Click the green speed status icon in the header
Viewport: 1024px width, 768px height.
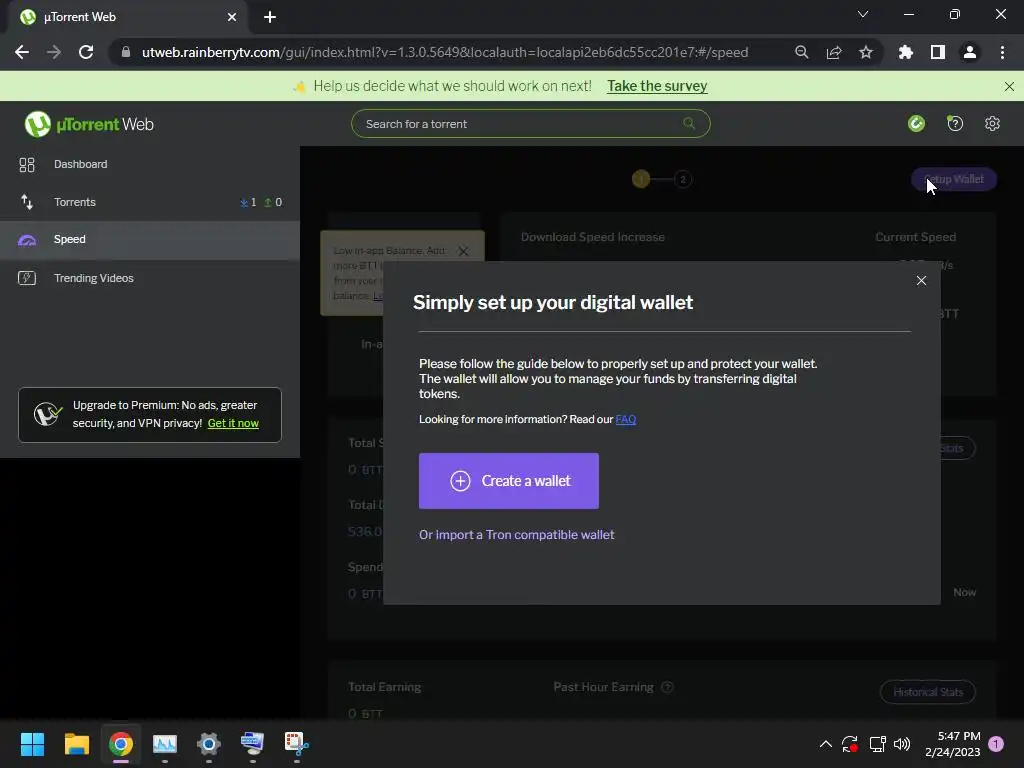point(916,123)
